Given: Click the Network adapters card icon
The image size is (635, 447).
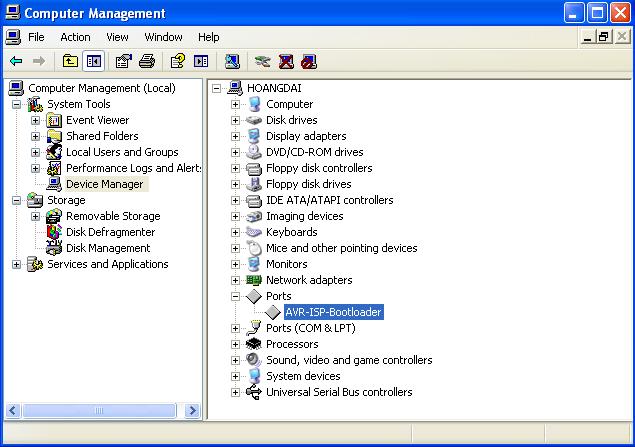Looking at the screenshot, I should click(254, 280).
